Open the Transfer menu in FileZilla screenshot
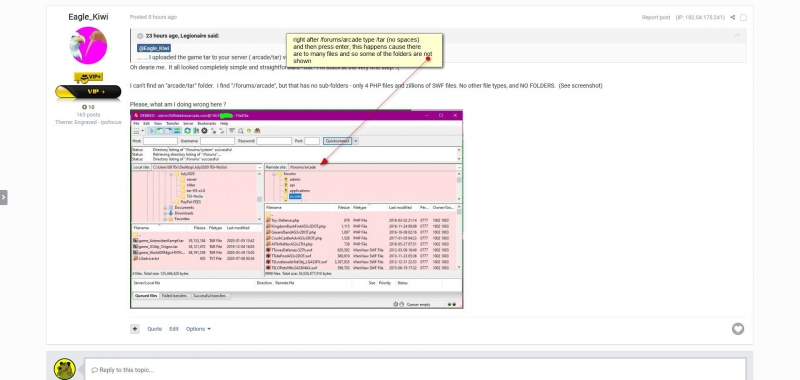This screenshot has width=800, height=380. pos(172,123)
